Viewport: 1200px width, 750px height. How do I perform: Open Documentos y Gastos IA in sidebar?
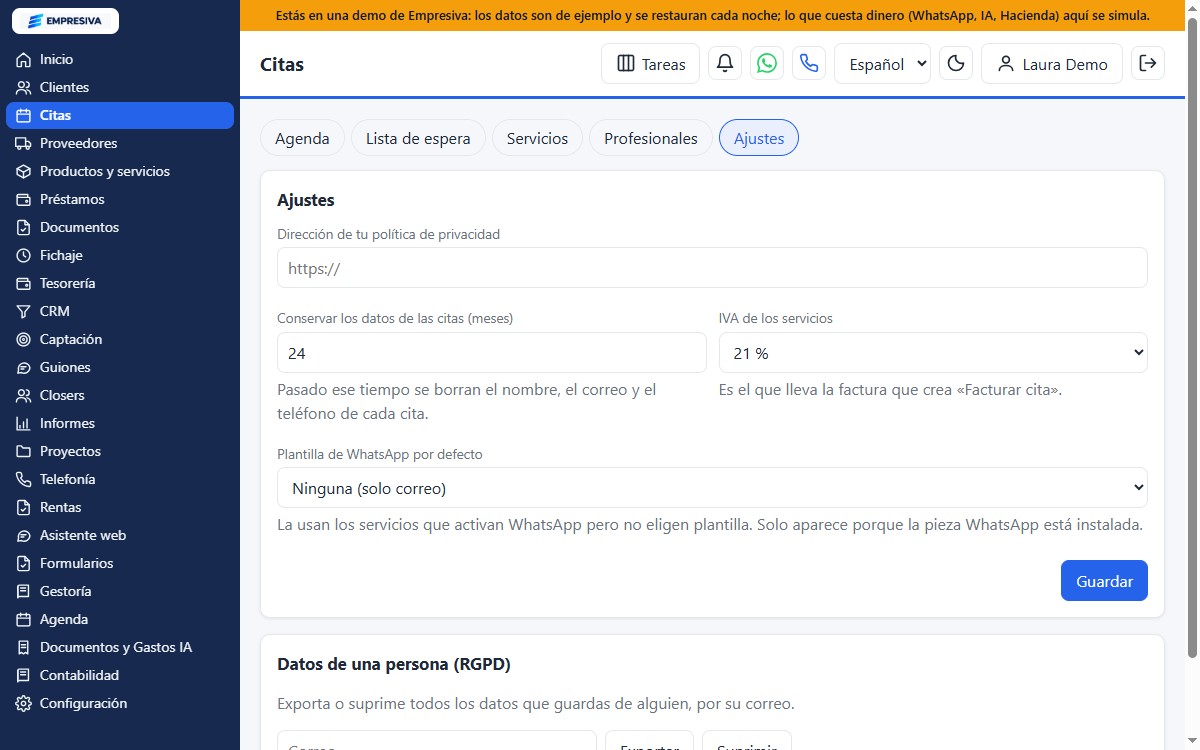point(120,648)
